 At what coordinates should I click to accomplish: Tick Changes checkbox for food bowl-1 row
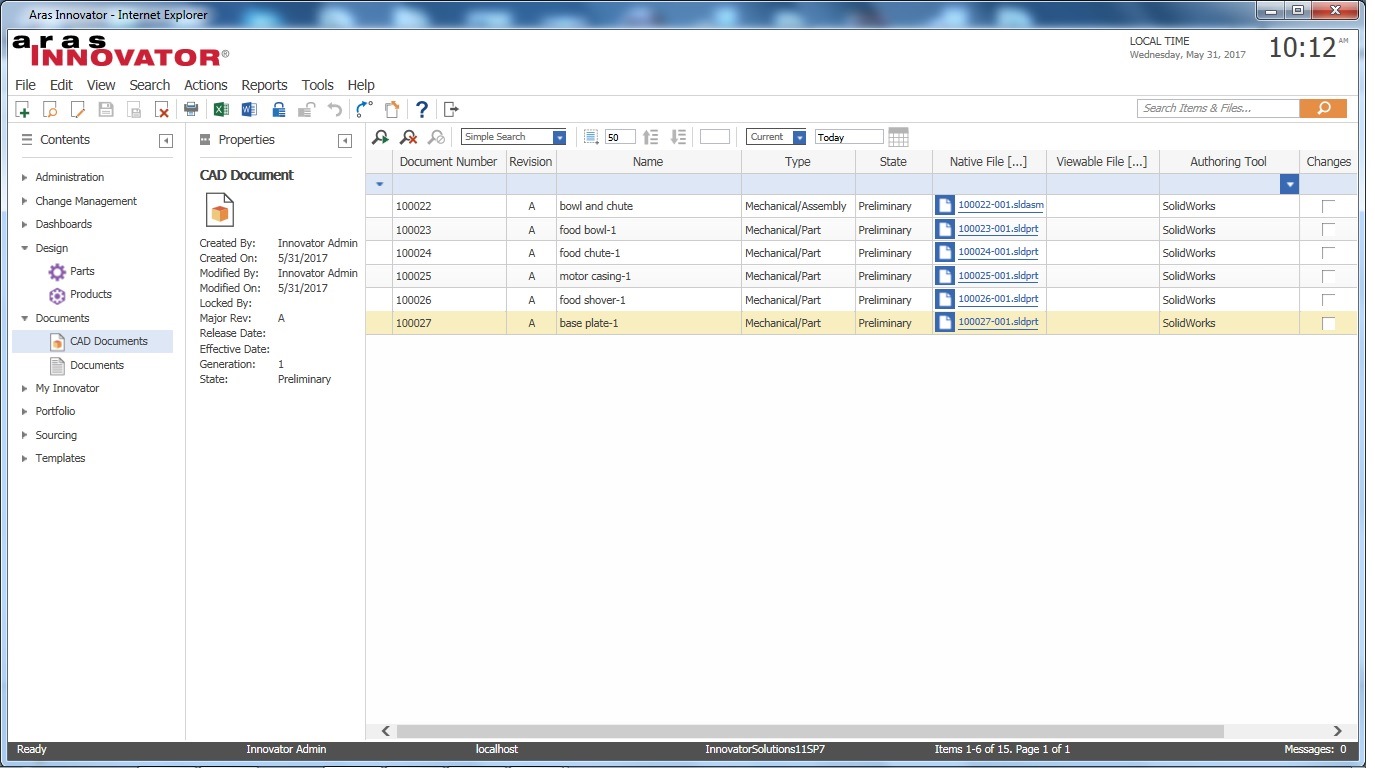(x=1328, y=230)
